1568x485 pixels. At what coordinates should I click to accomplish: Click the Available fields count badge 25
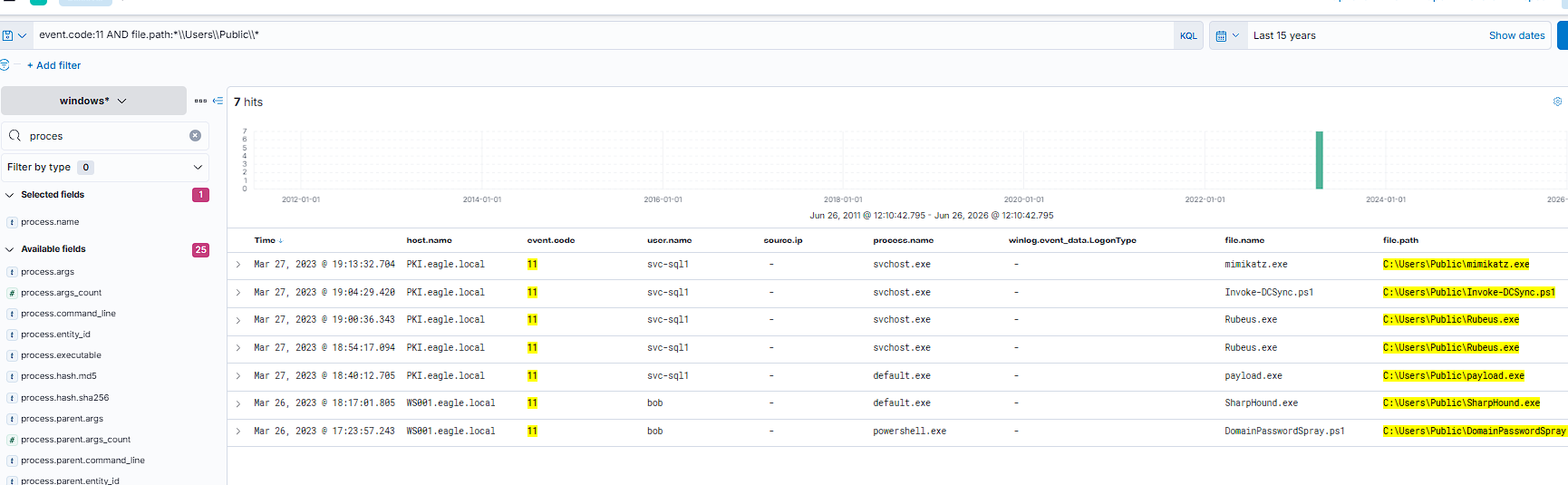tap(200, 249)
